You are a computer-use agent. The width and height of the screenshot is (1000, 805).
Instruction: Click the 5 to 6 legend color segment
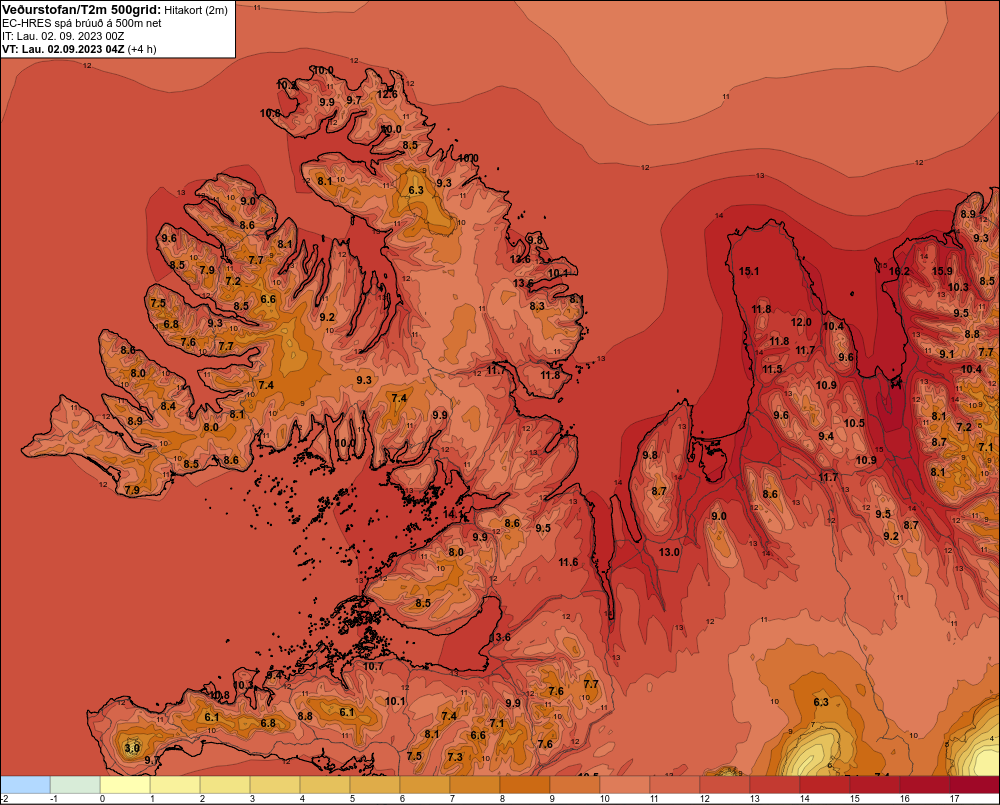click(375, 785)
